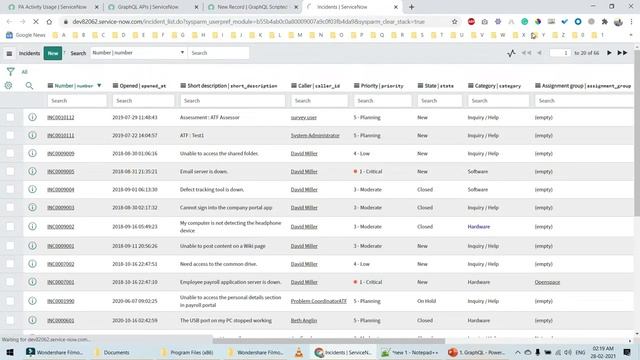Click the list global Search field
This screenshot has width=640, height=360.
click(218, 53)
